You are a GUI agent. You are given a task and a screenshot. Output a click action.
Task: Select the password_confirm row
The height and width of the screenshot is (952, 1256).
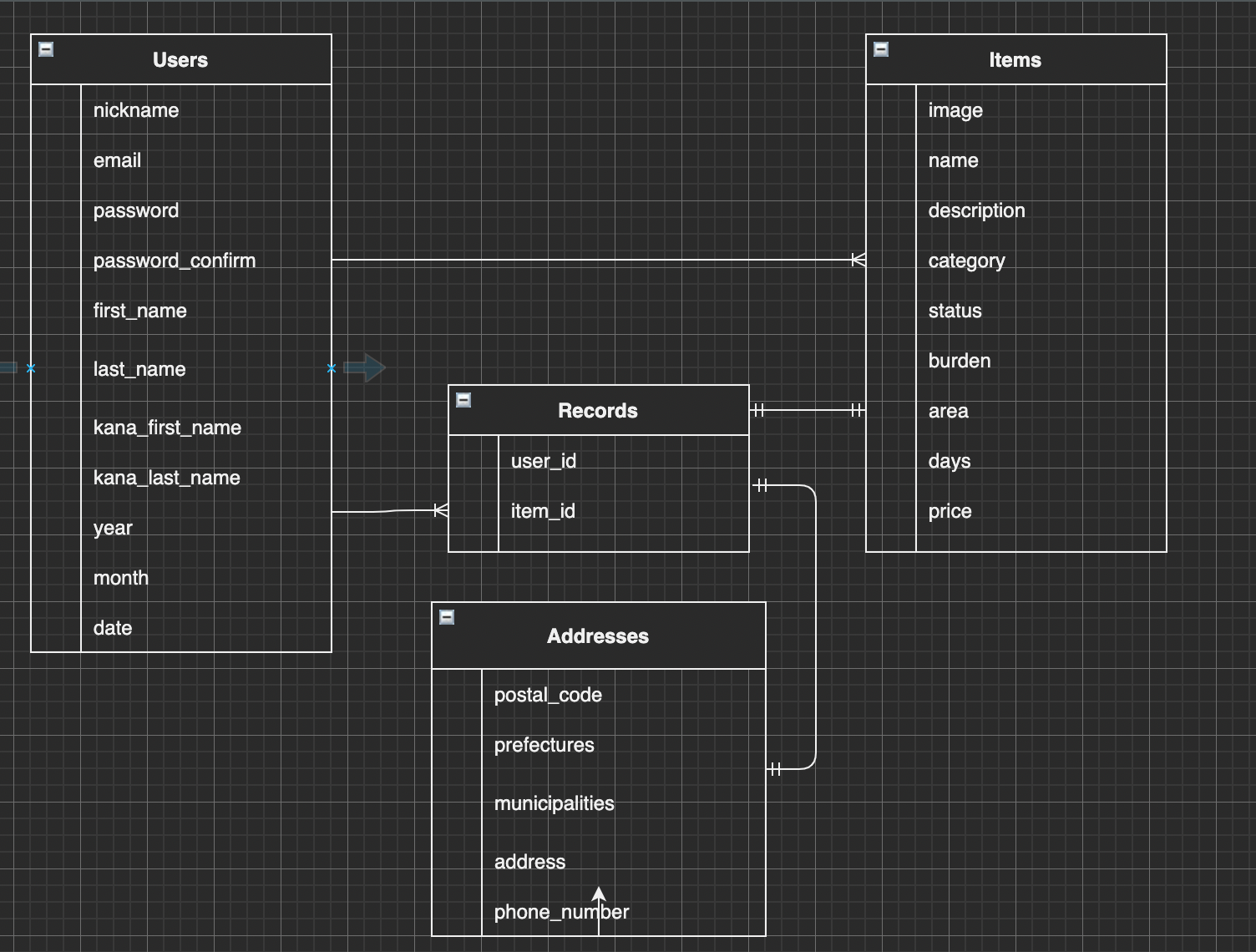(x=181, y=260)
